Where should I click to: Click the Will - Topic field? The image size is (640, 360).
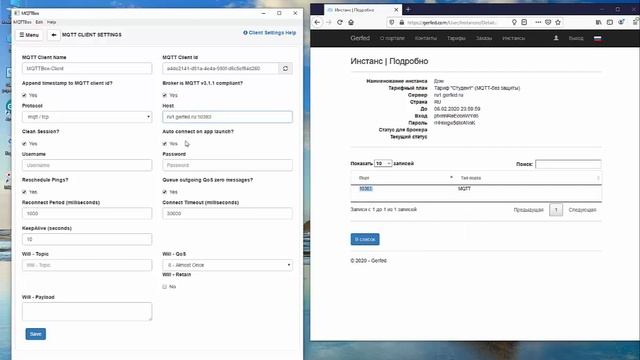87,265
